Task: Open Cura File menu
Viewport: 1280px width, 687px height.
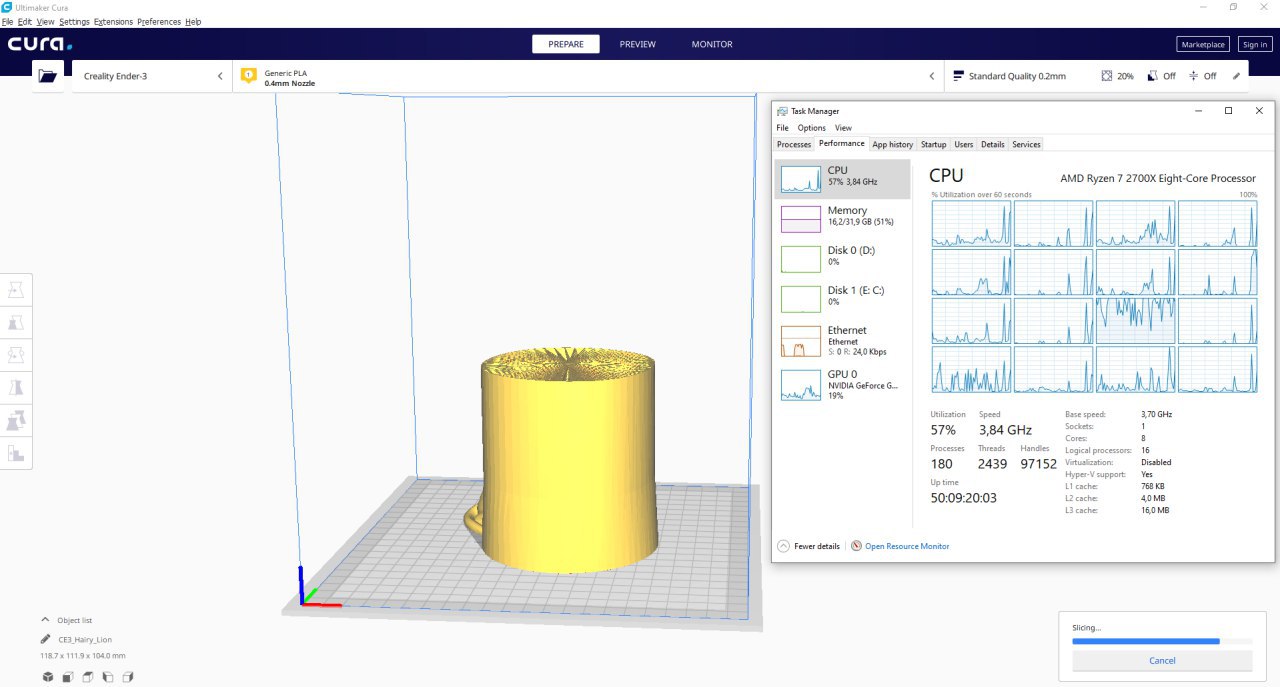Action: [7, 21]
